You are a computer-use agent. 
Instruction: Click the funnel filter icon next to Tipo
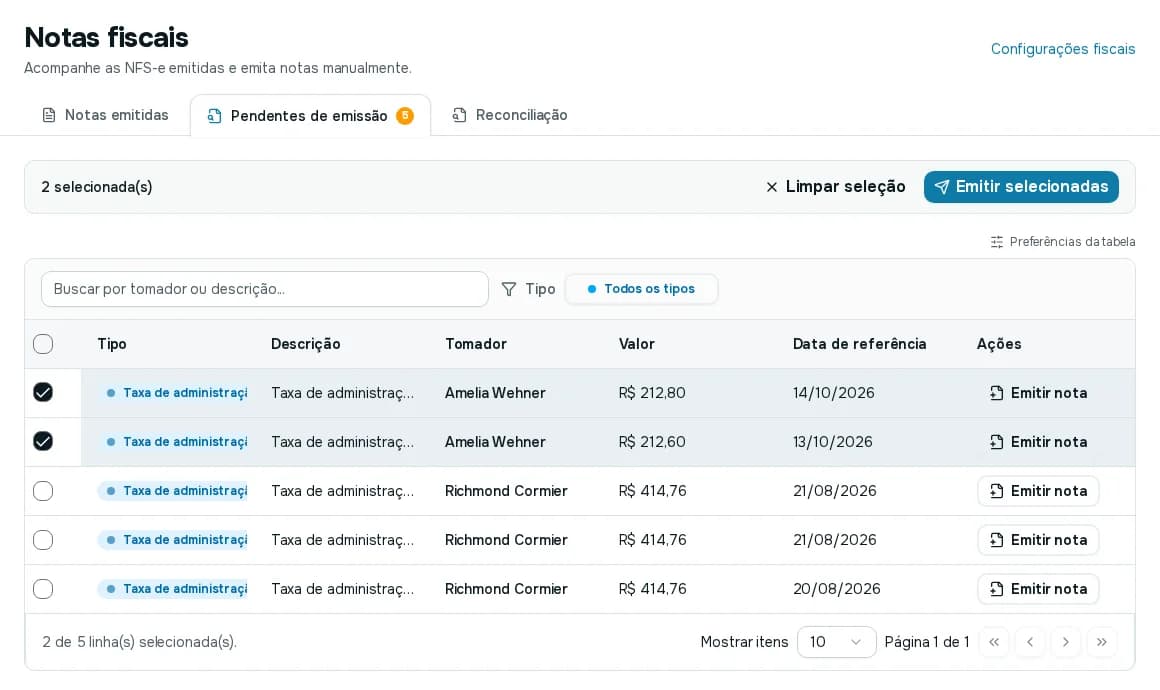(509, 289)
